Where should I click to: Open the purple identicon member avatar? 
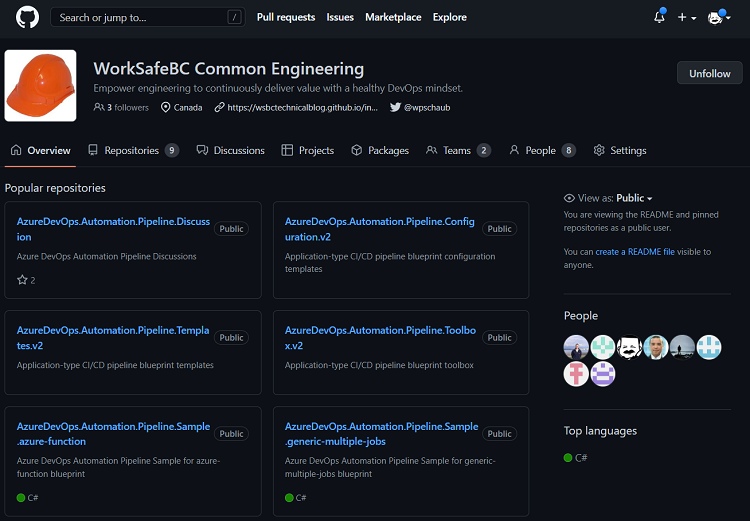click(x=603, y=374)
